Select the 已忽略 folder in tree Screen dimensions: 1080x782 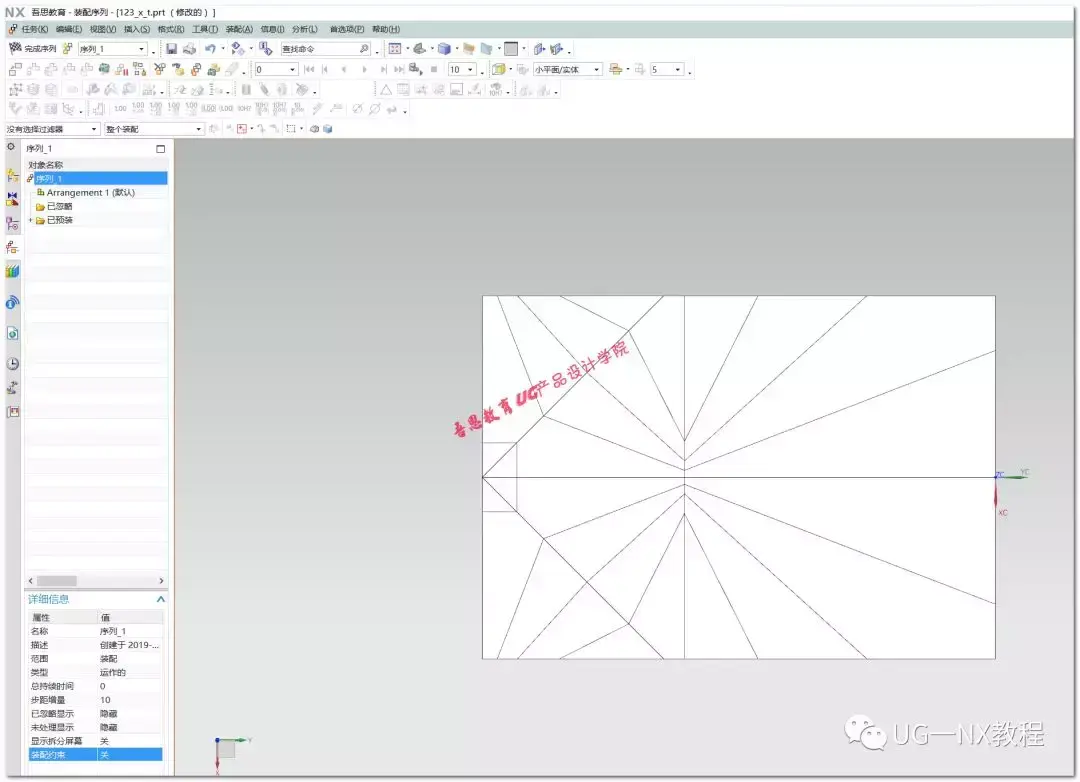tap(59, 206)
